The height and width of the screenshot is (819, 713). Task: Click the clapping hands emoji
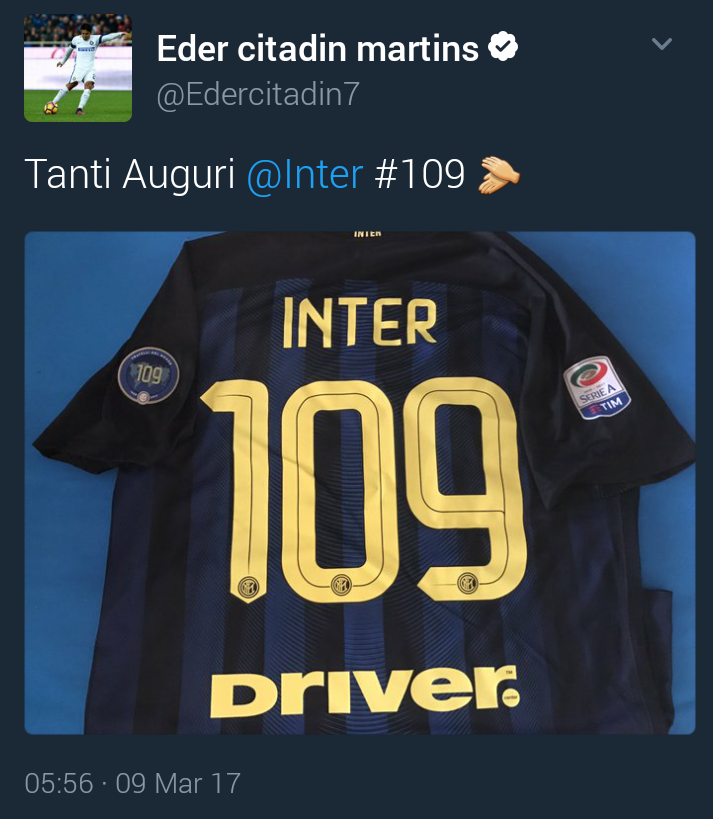click(499, 175)
